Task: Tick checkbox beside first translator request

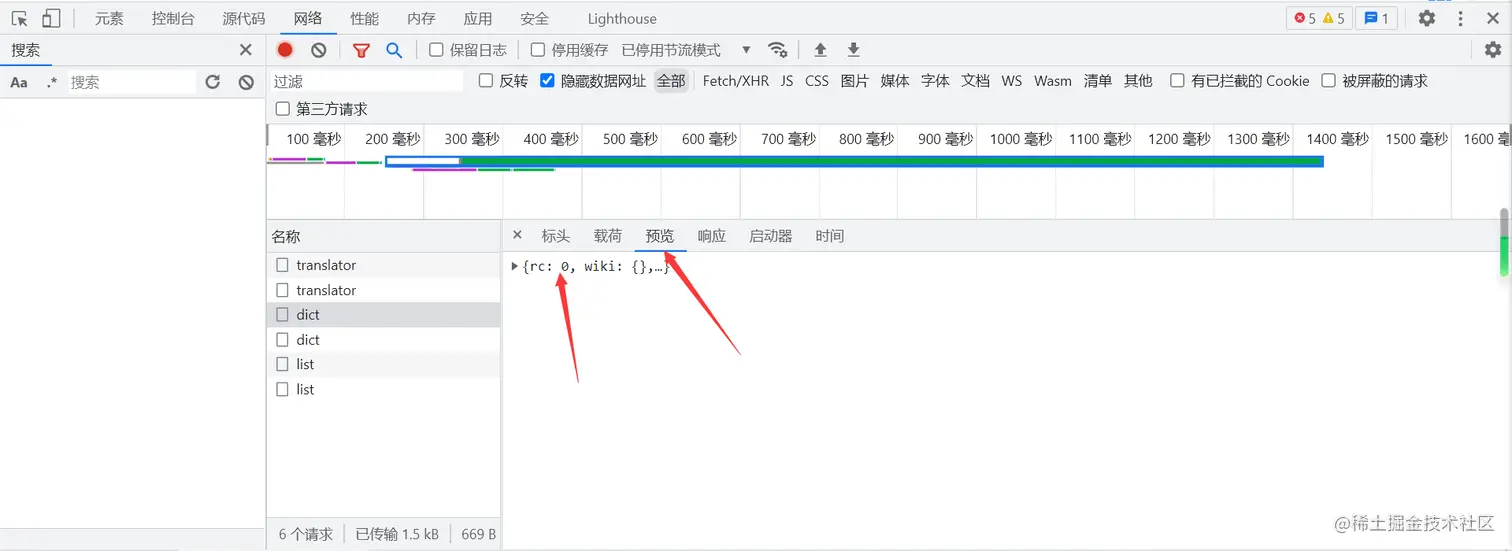Action: (x=283, y=265)
